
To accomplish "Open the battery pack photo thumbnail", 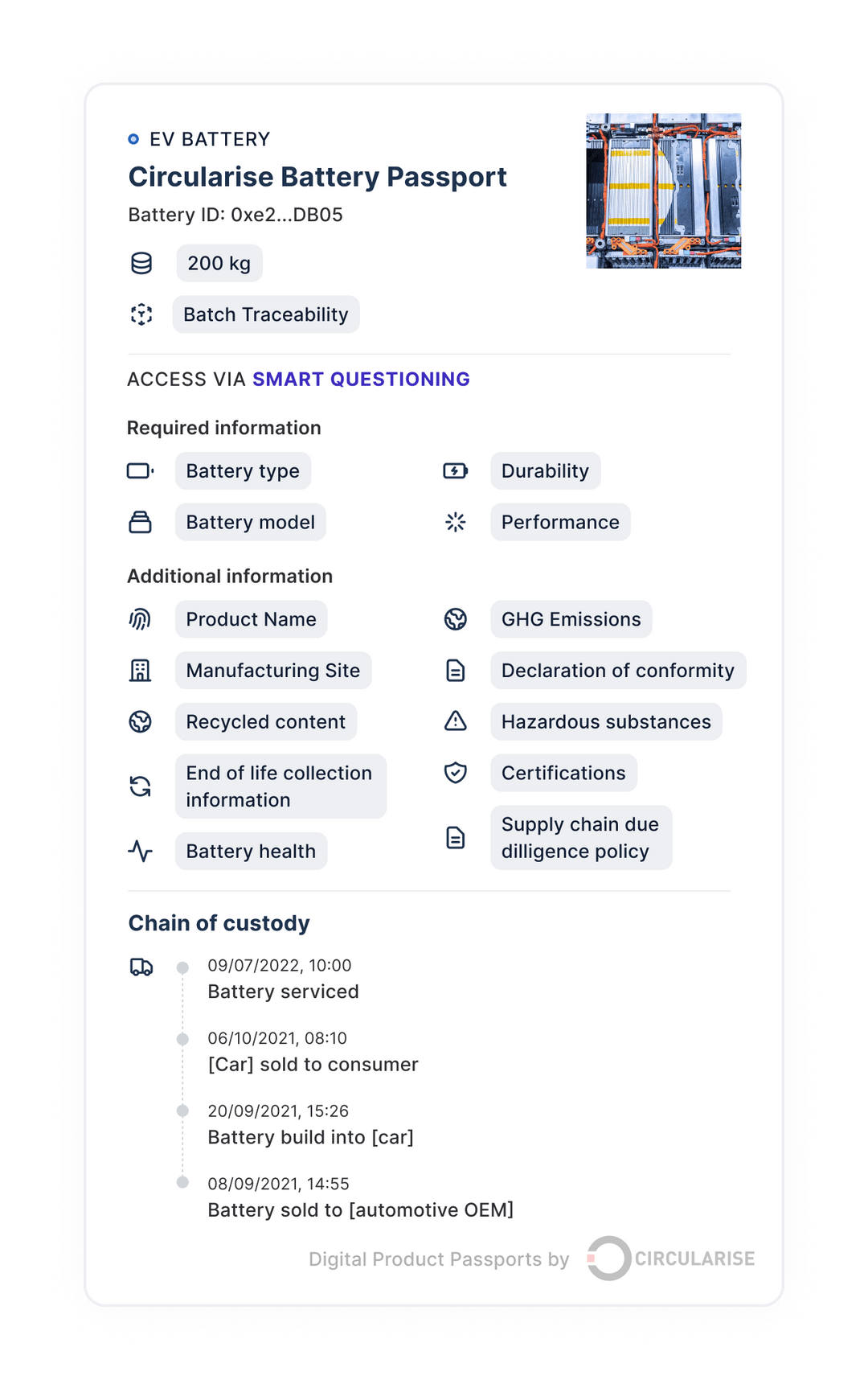I will pyautogui.click(x=663, y=190).
